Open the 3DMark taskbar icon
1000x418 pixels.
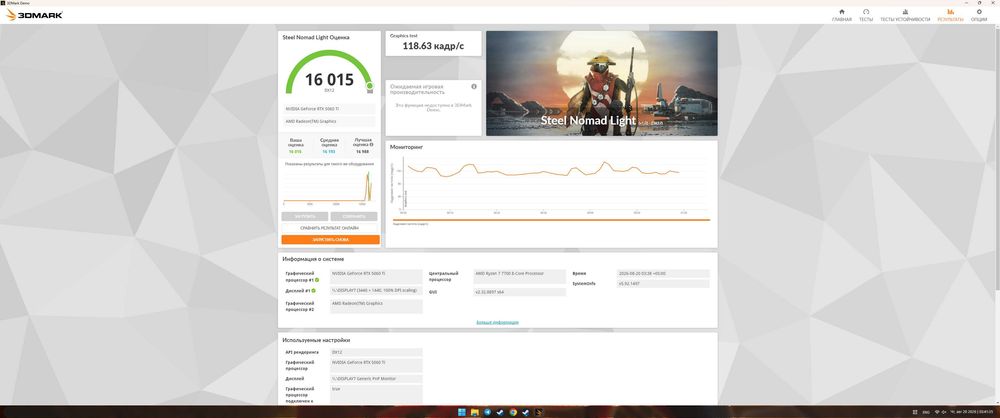538,412
